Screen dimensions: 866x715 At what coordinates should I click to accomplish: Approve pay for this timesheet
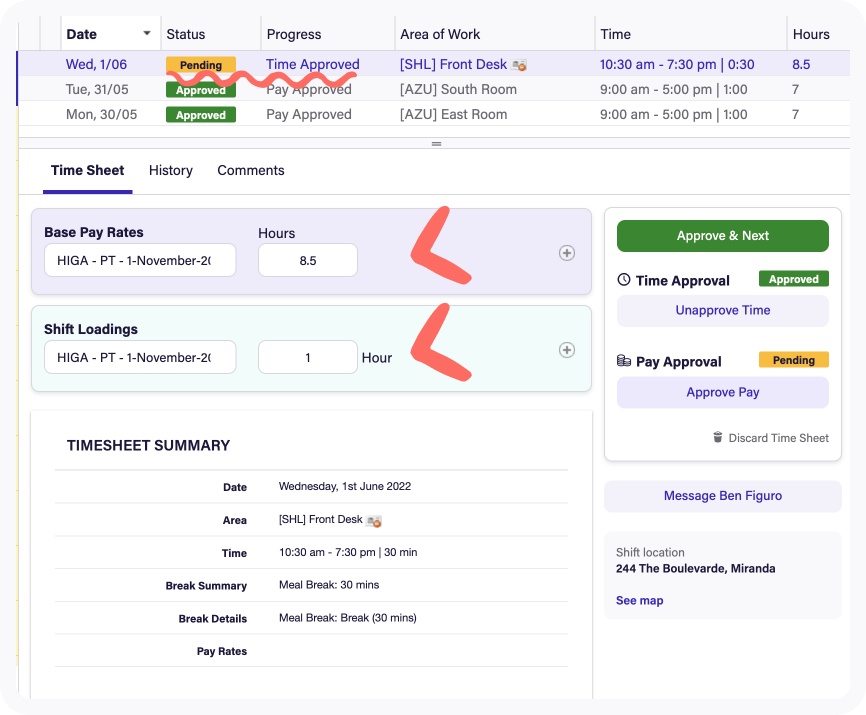click(x=722, y=392)
